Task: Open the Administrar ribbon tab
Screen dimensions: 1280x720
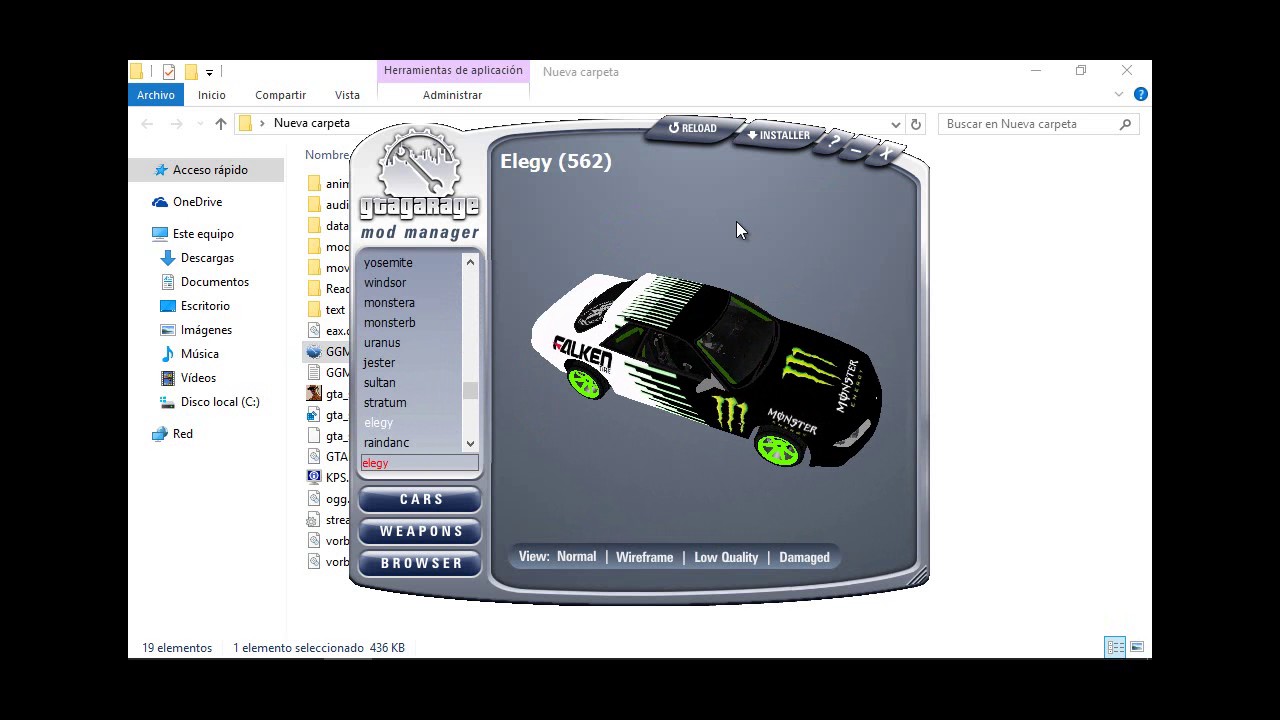Action: [x=452, y=94]
